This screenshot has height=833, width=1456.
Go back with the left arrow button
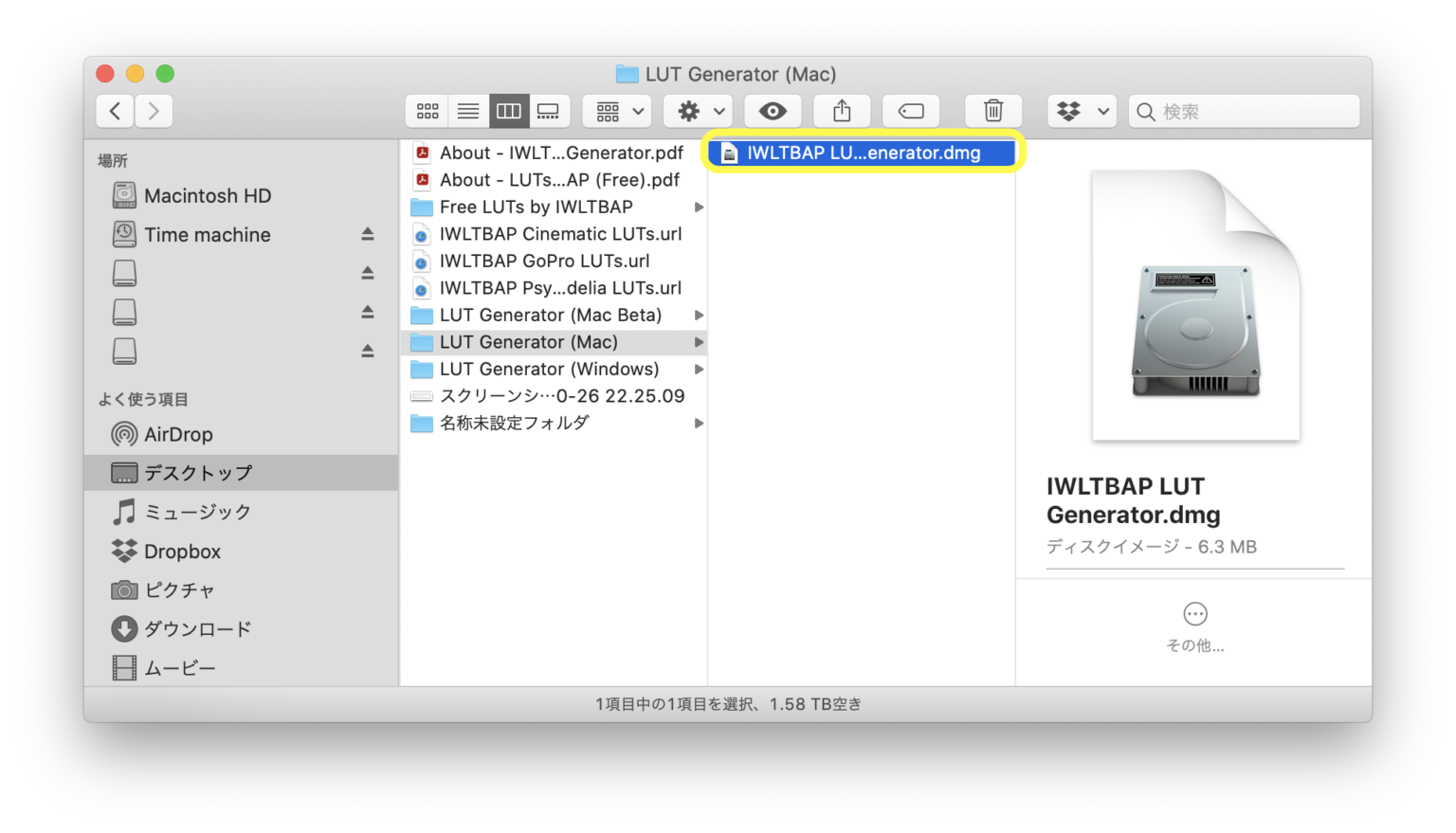115,111
